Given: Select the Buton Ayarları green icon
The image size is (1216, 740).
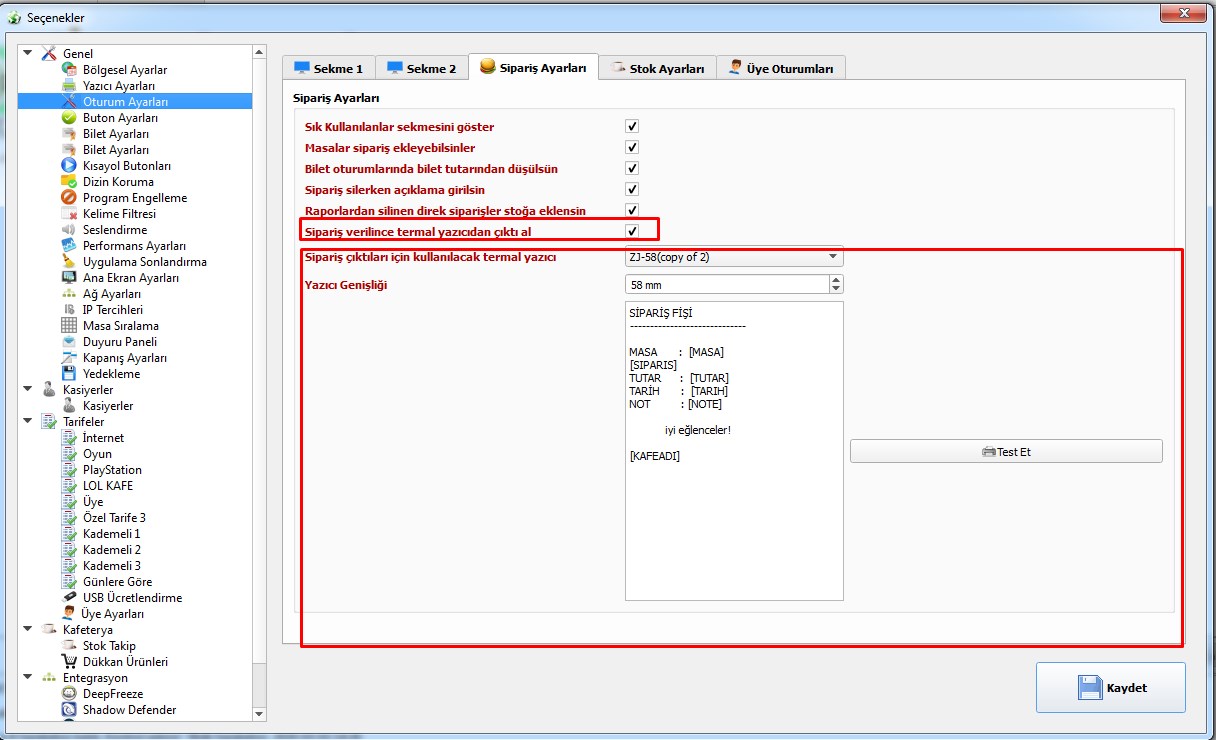Looking at the screenshot, I should pyautogui.click(x=69, y=118).
